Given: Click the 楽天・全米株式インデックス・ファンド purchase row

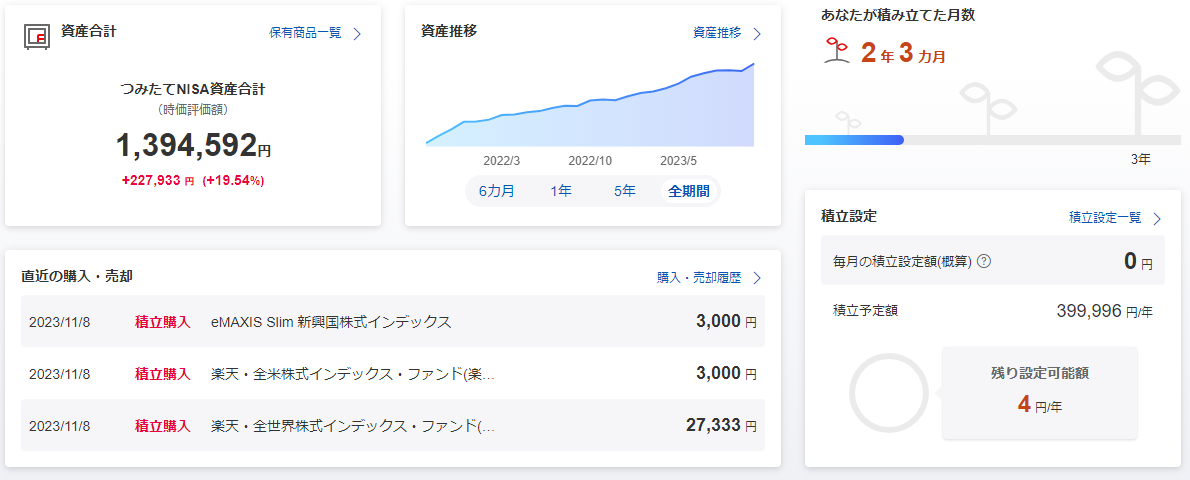Looking at the screenshot, I should click(392, 373).
